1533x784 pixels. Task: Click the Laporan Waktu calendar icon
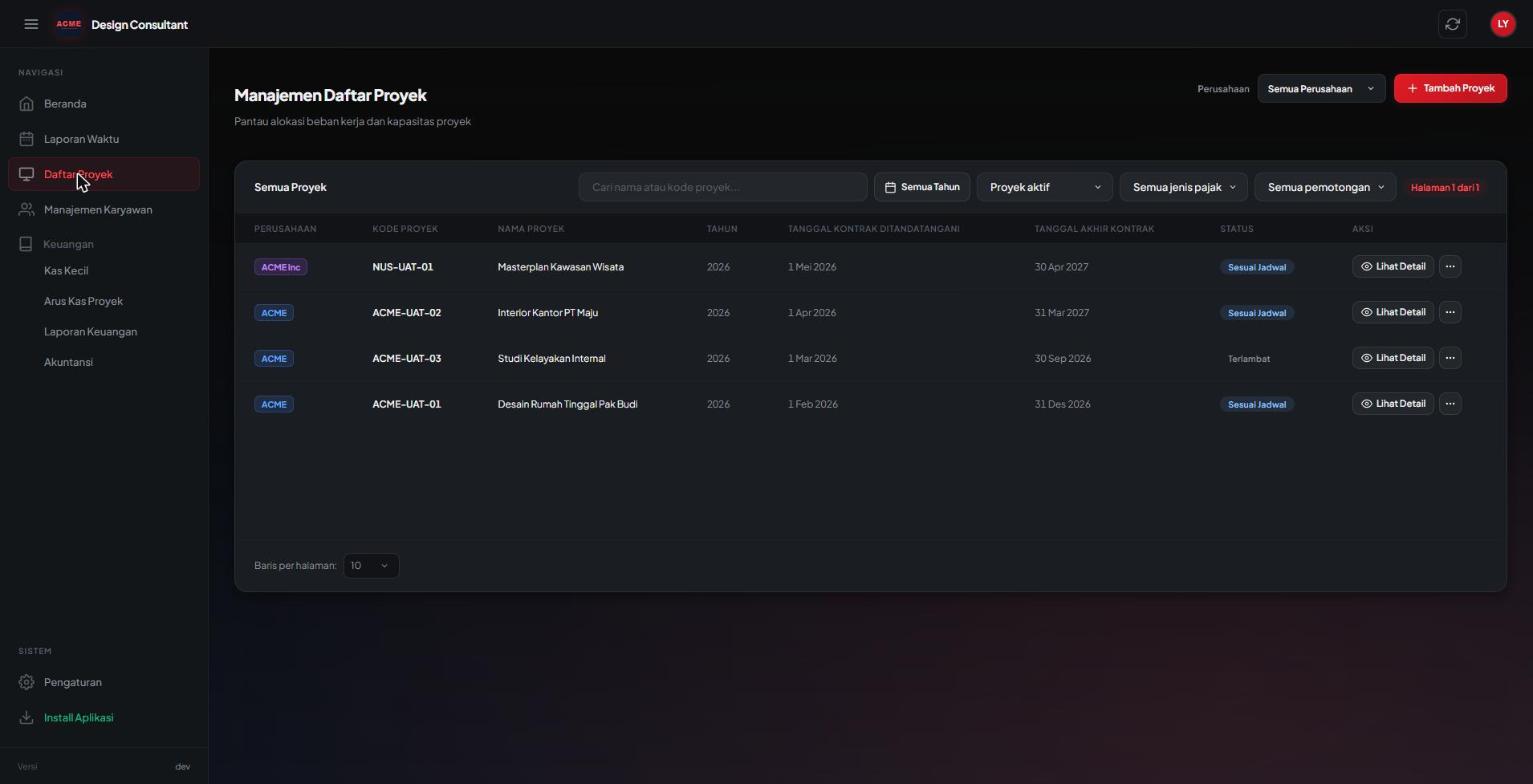(x=27, y=139)
